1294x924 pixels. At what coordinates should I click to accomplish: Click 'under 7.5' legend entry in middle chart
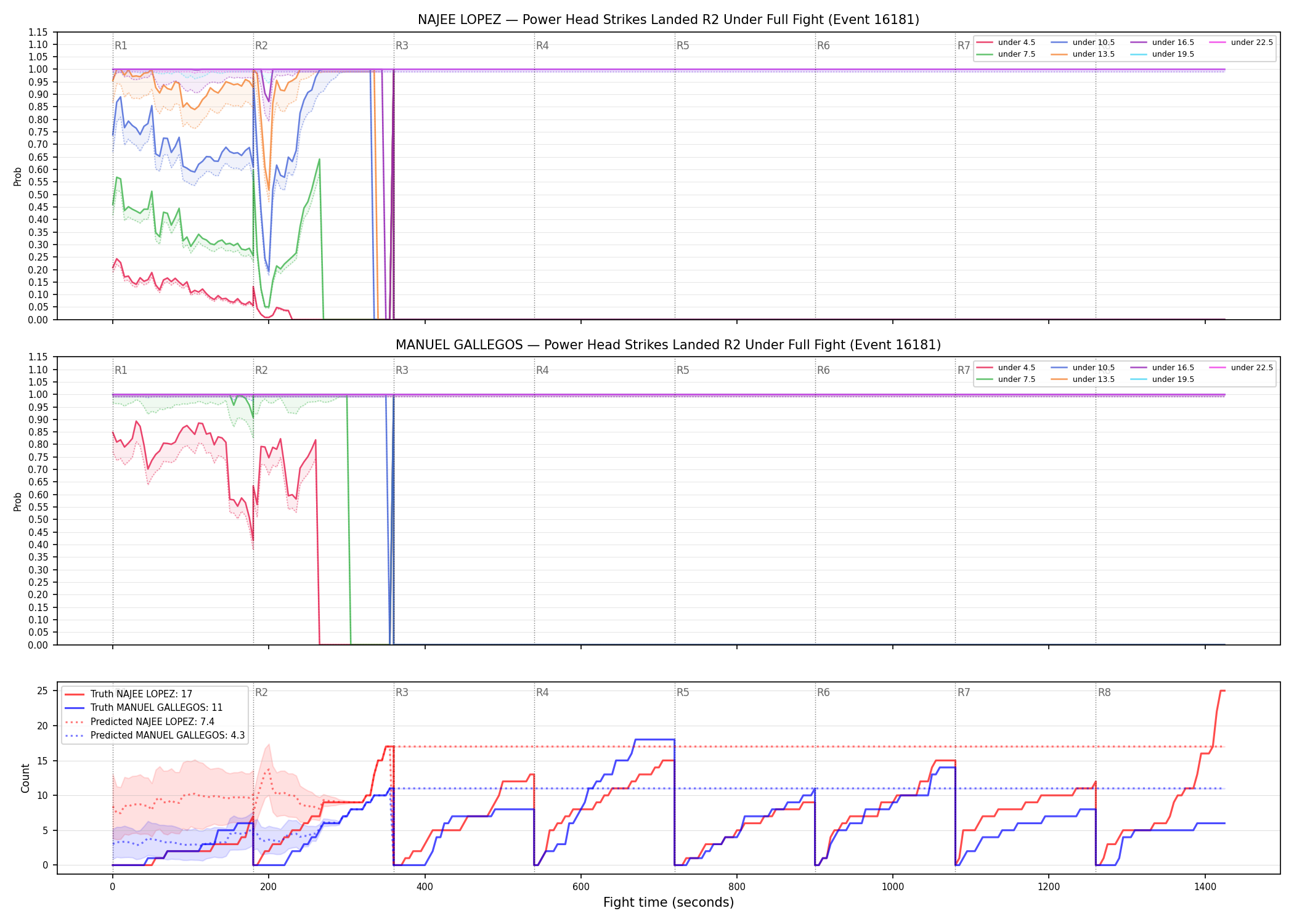click(x=1006, y=379)
